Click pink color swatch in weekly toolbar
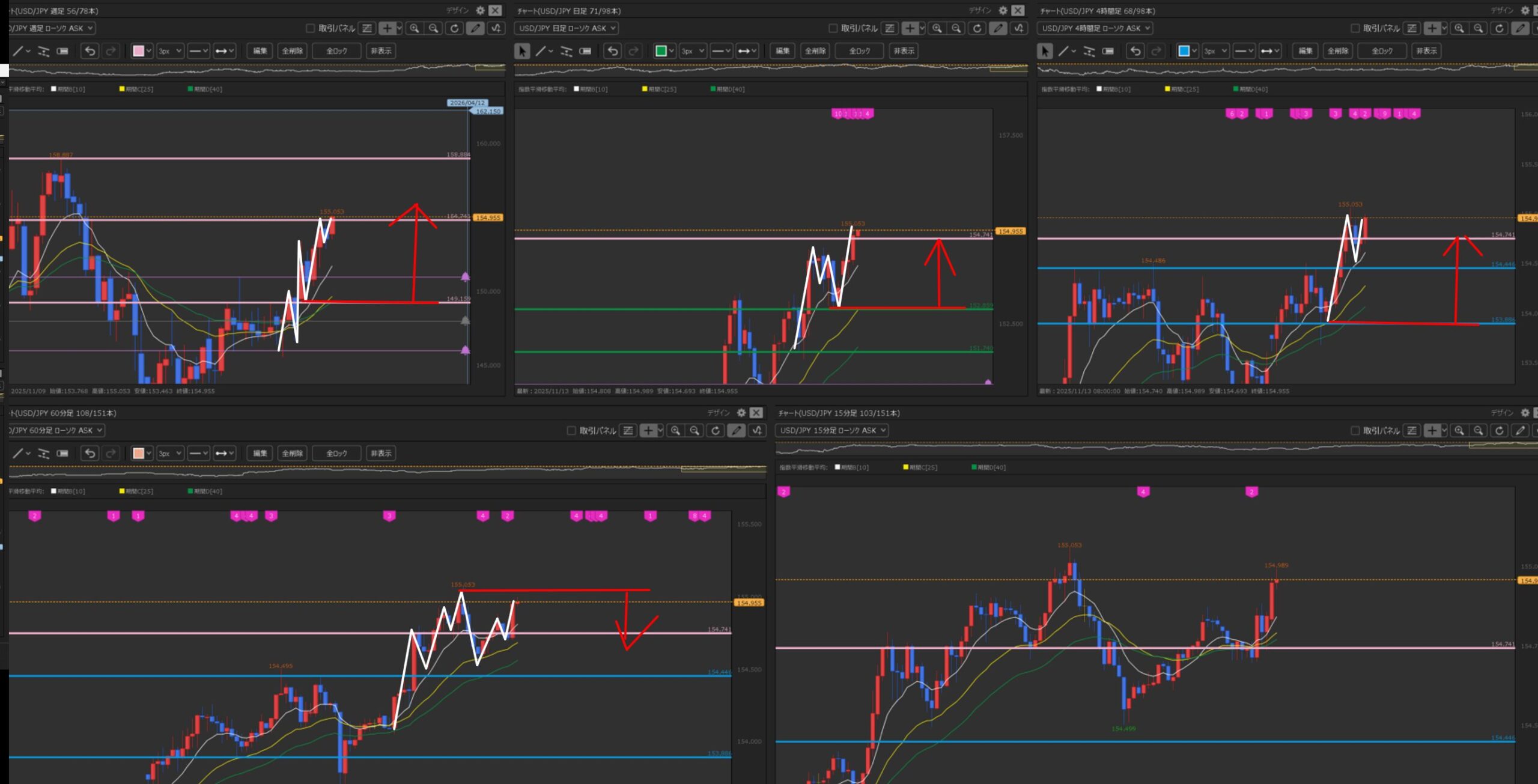 138,51
